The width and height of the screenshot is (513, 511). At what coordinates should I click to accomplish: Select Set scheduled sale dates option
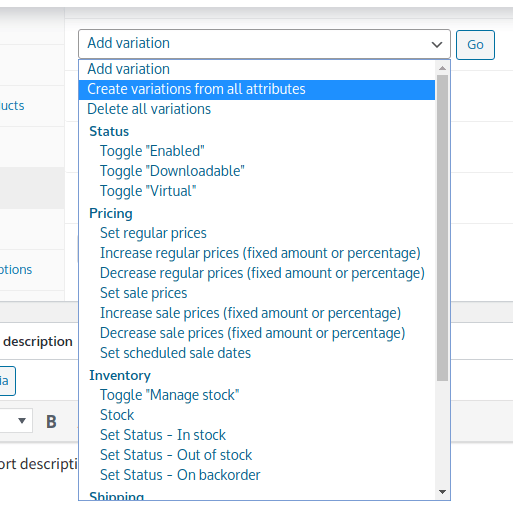[x=257, y=353]
